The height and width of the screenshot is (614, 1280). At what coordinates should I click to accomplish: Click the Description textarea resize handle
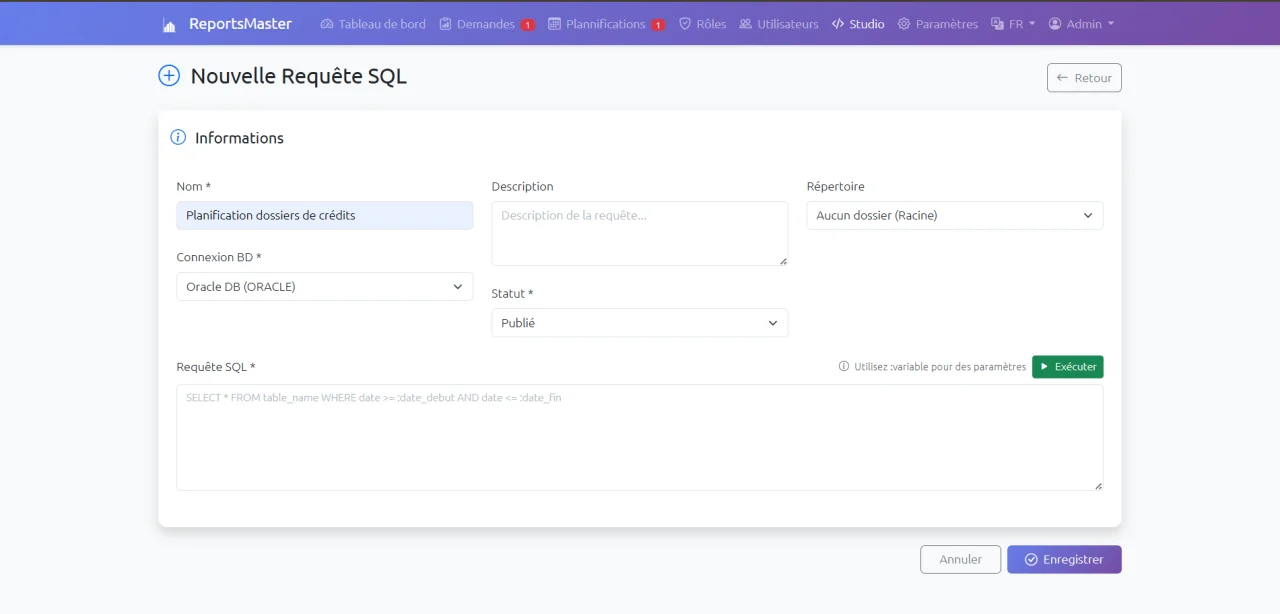pyautogui.click(x=783, y=261)
